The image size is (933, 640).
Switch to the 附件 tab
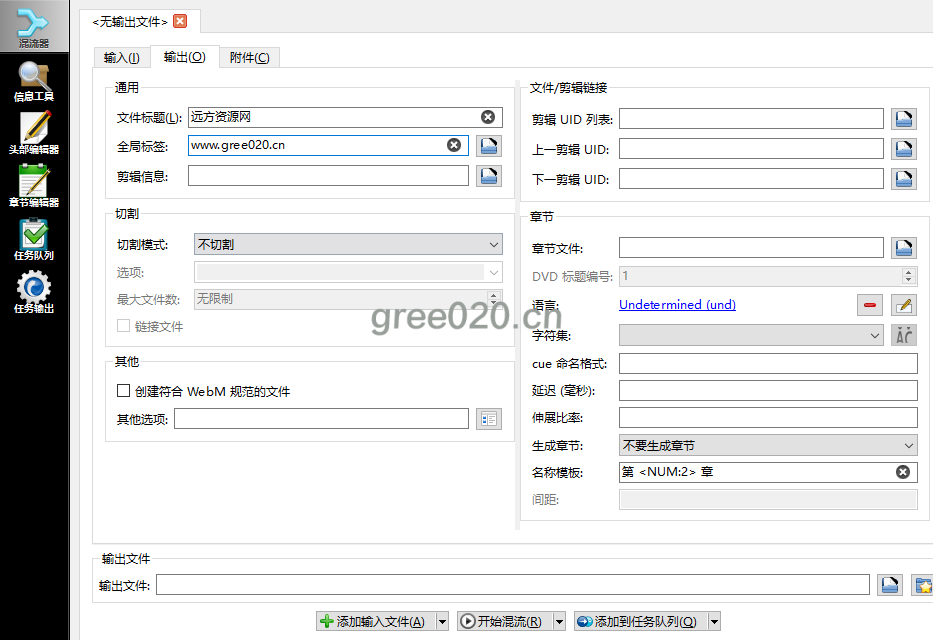[x=249, y=58]
